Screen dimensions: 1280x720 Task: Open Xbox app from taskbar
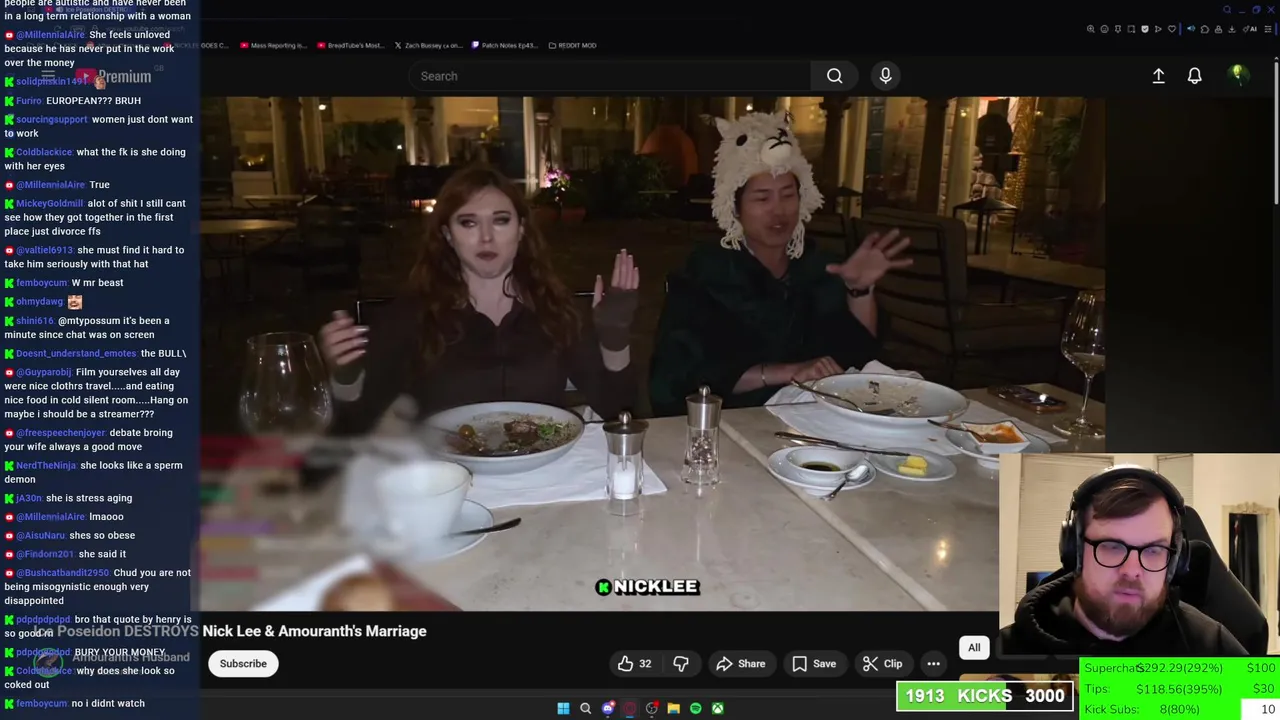[x=717, y=708]
